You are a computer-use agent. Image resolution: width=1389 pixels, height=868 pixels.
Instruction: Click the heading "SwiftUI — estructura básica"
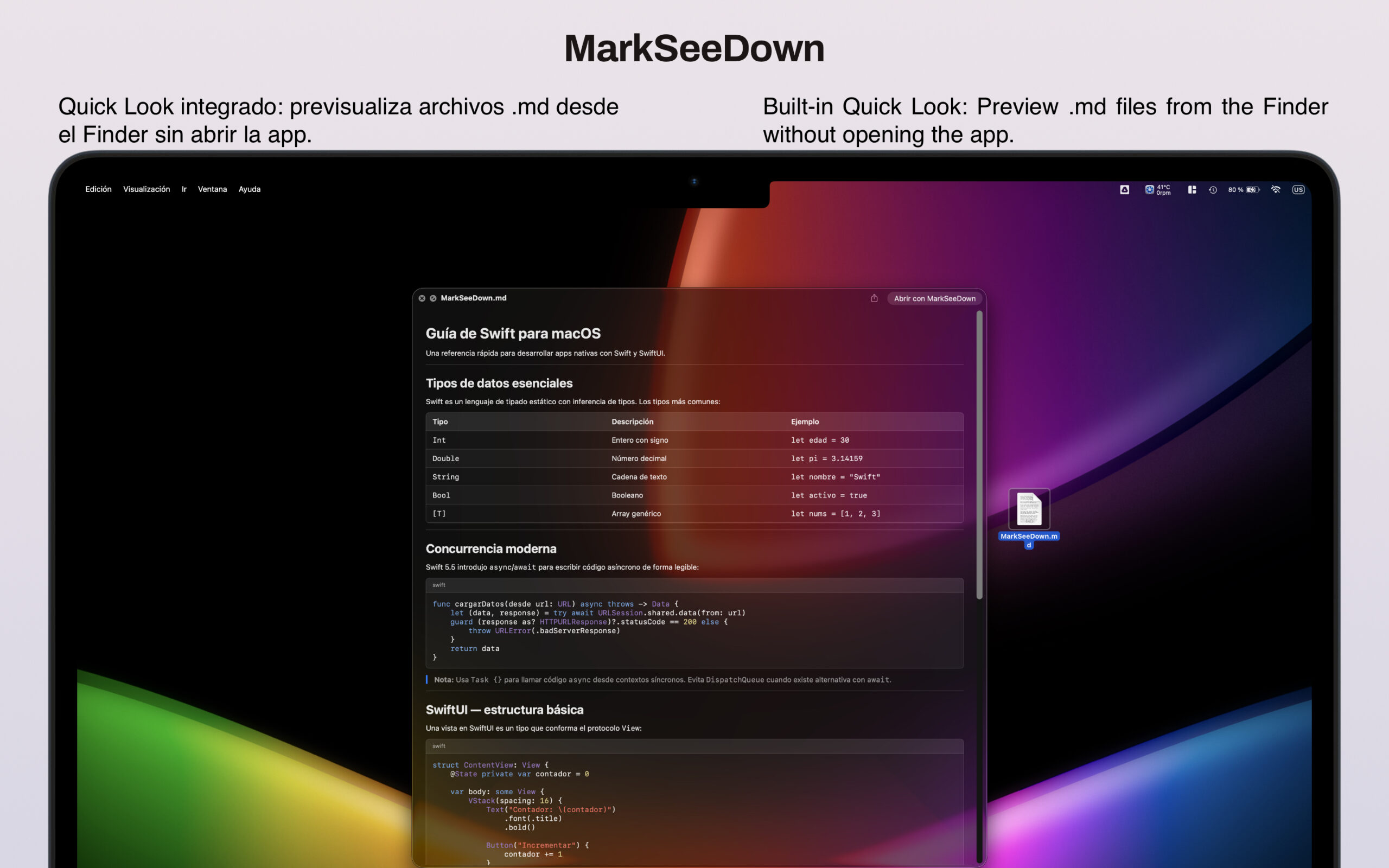tap(505, 710)
